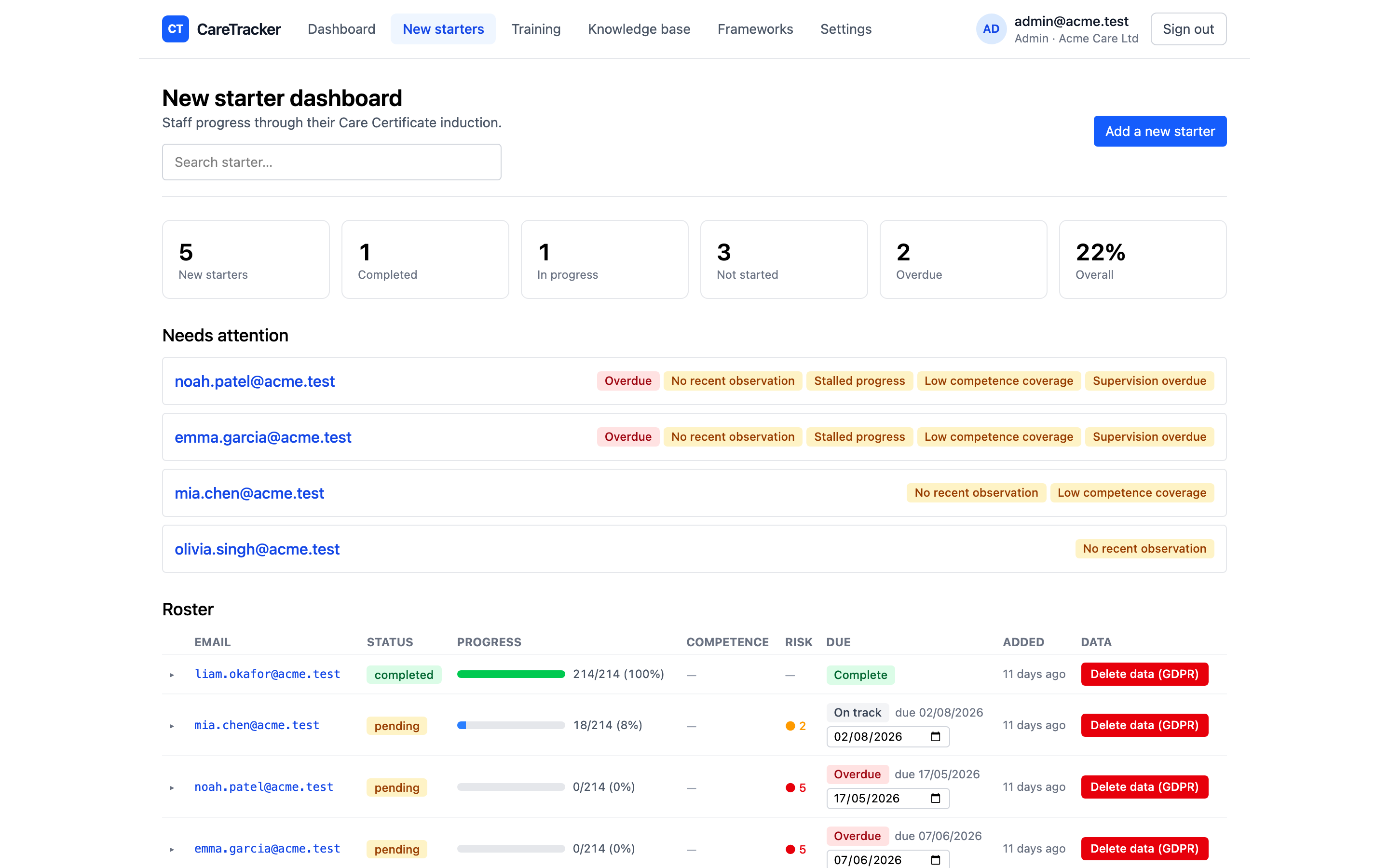Click mia.chen's No recent observation tag

[x=976, y=493]
